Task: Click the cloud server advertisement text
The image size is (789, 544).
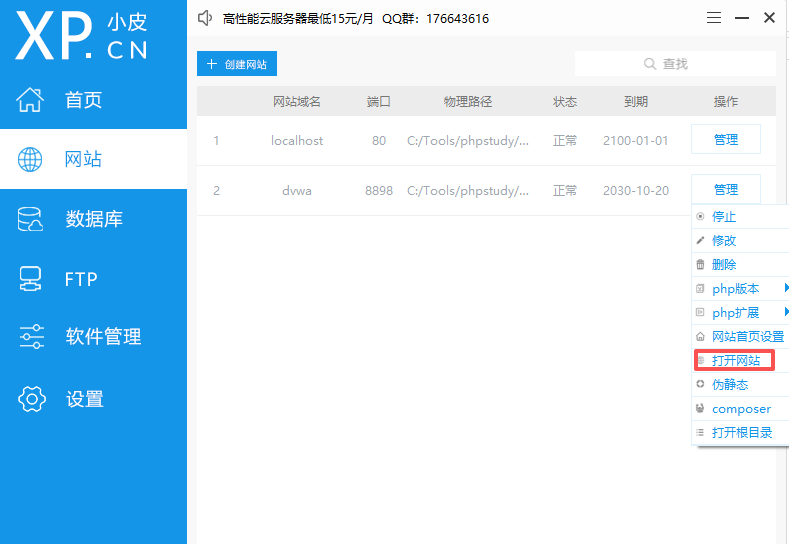Action: (355, 19)
